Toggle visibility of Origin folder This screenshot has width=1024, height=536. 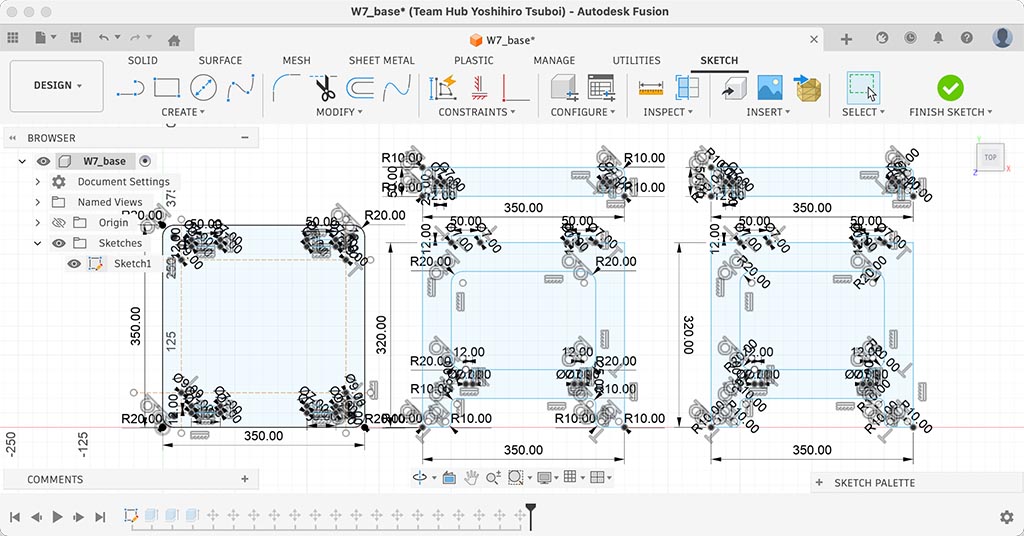pyautogui.click(x=59, y=223)
